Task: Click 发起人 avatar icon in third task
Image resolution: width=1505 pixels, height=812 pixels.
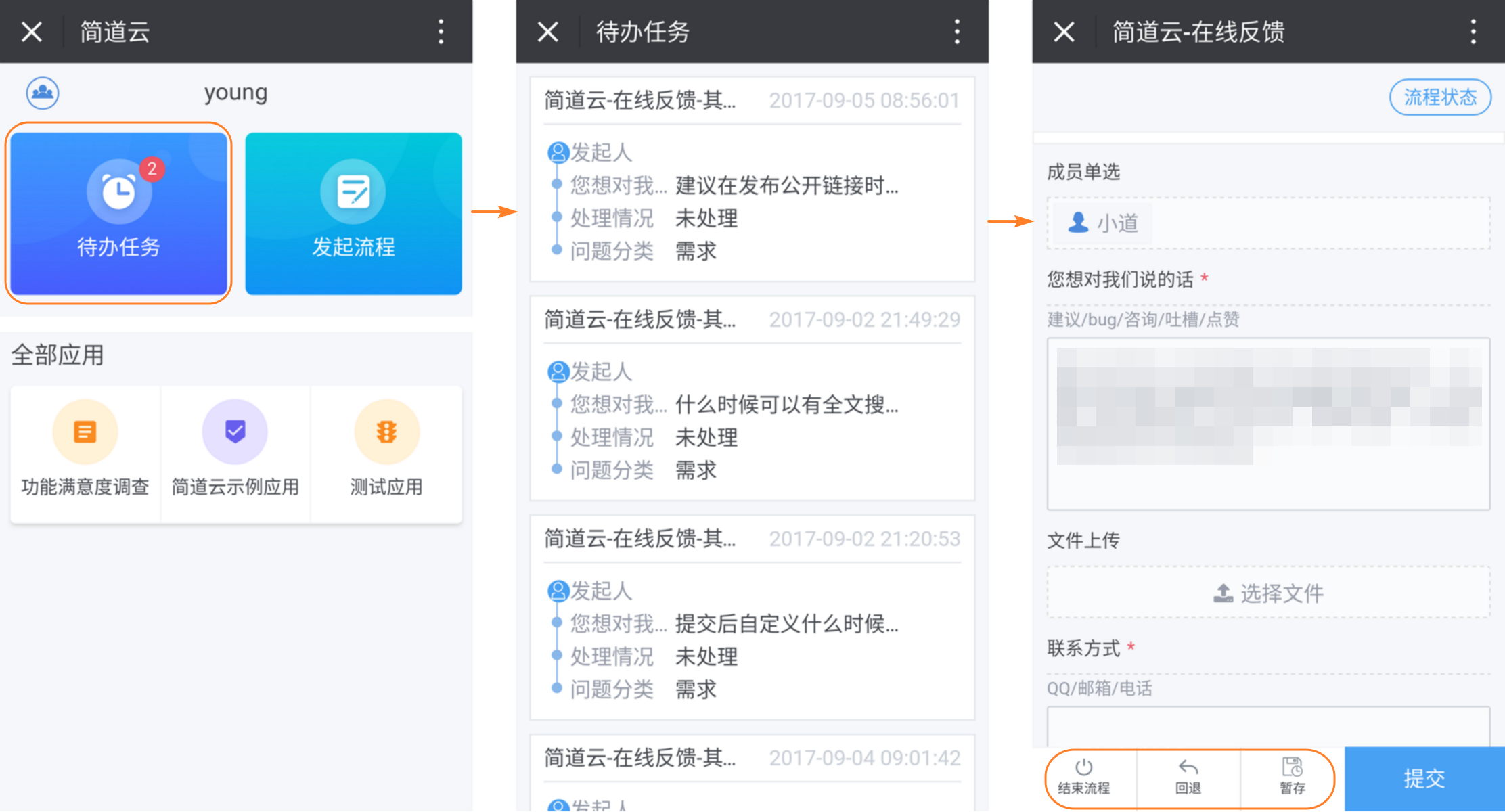Action: (x=558, y=591)
